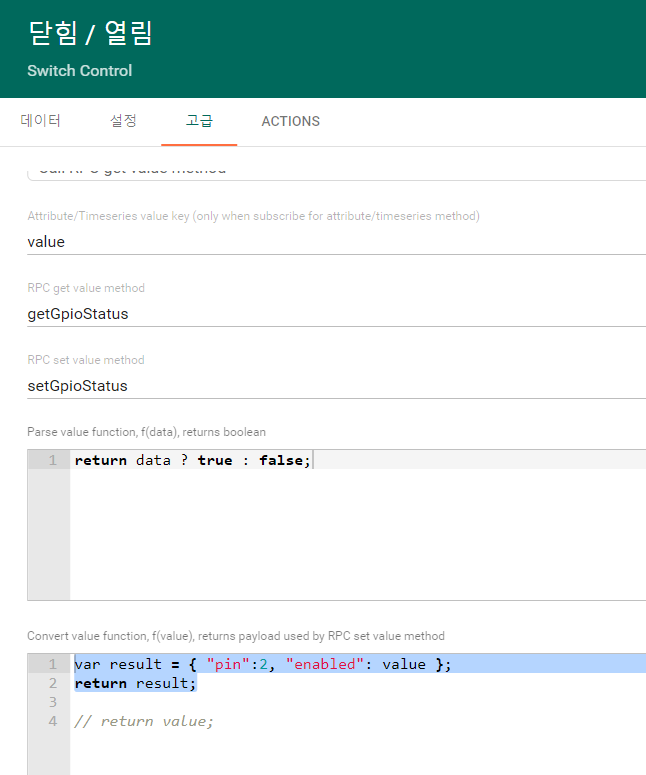Click the 'RPC get value method' label
Image resolution: width=646 pixels, height=775 pixels.
86,288
